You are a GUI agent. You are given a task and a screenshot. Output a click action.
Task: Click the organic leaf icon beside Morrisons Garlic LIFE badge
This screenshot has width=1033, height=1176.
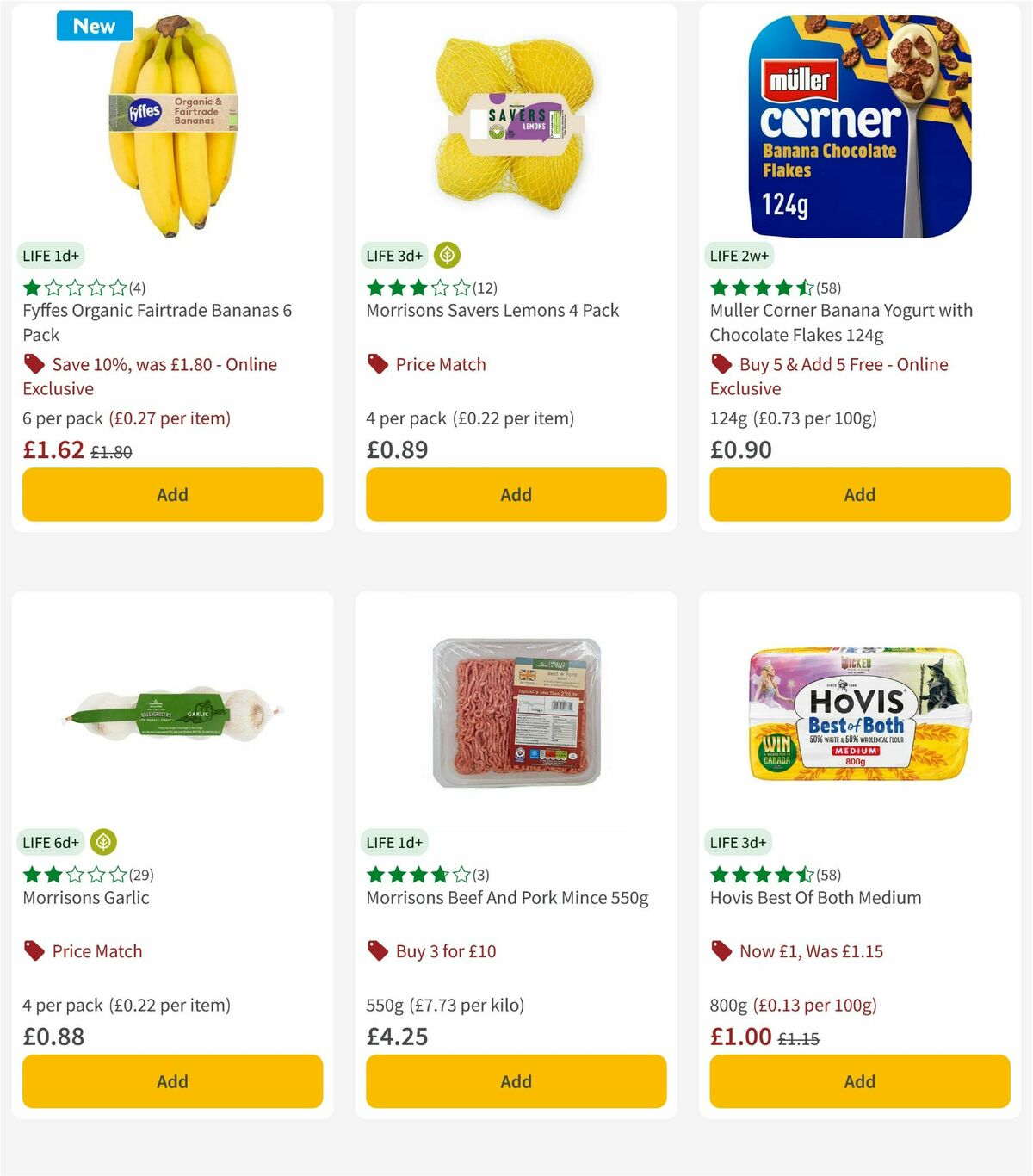coord(104,842)
